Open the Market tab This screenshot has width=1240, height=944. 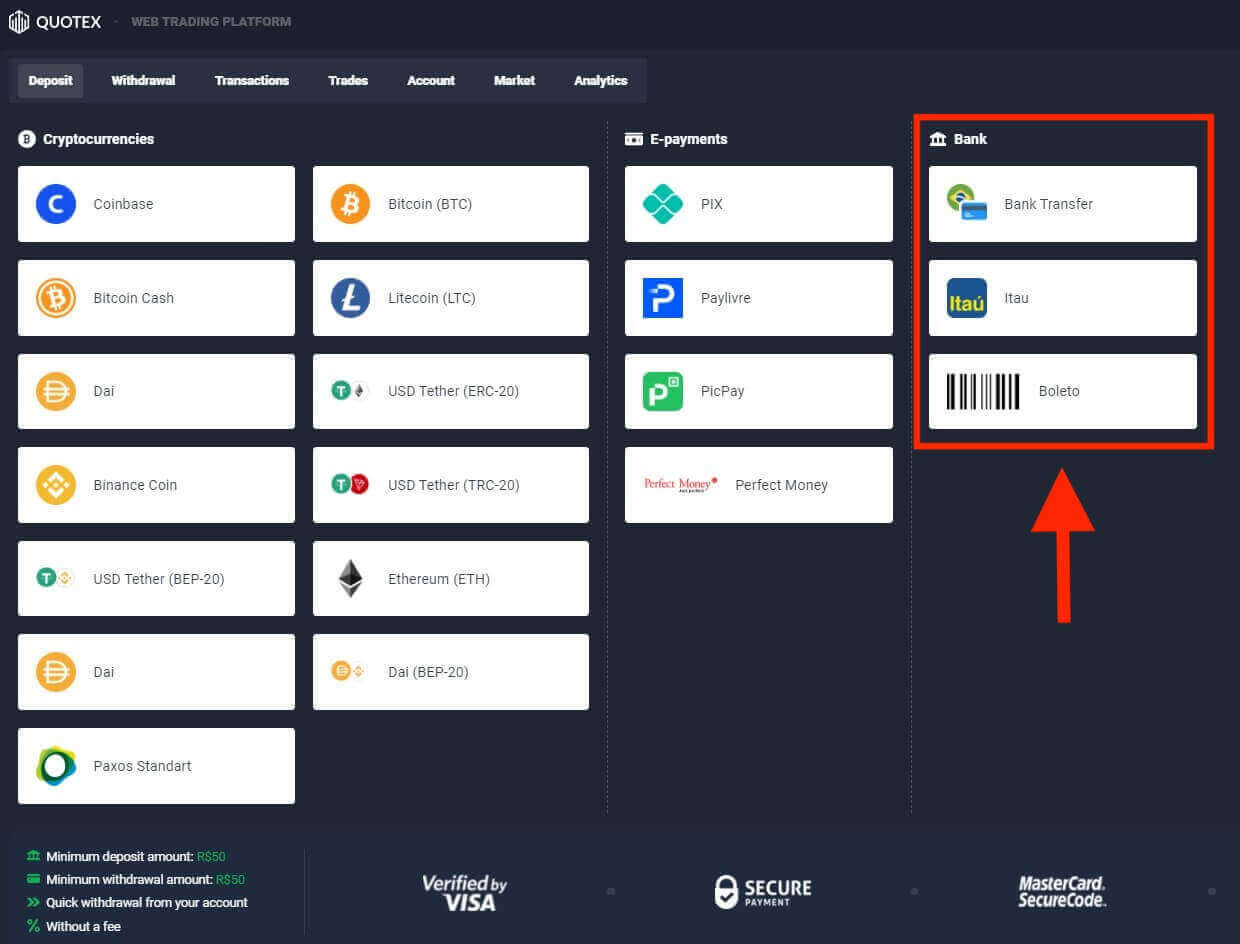(514, 81)
